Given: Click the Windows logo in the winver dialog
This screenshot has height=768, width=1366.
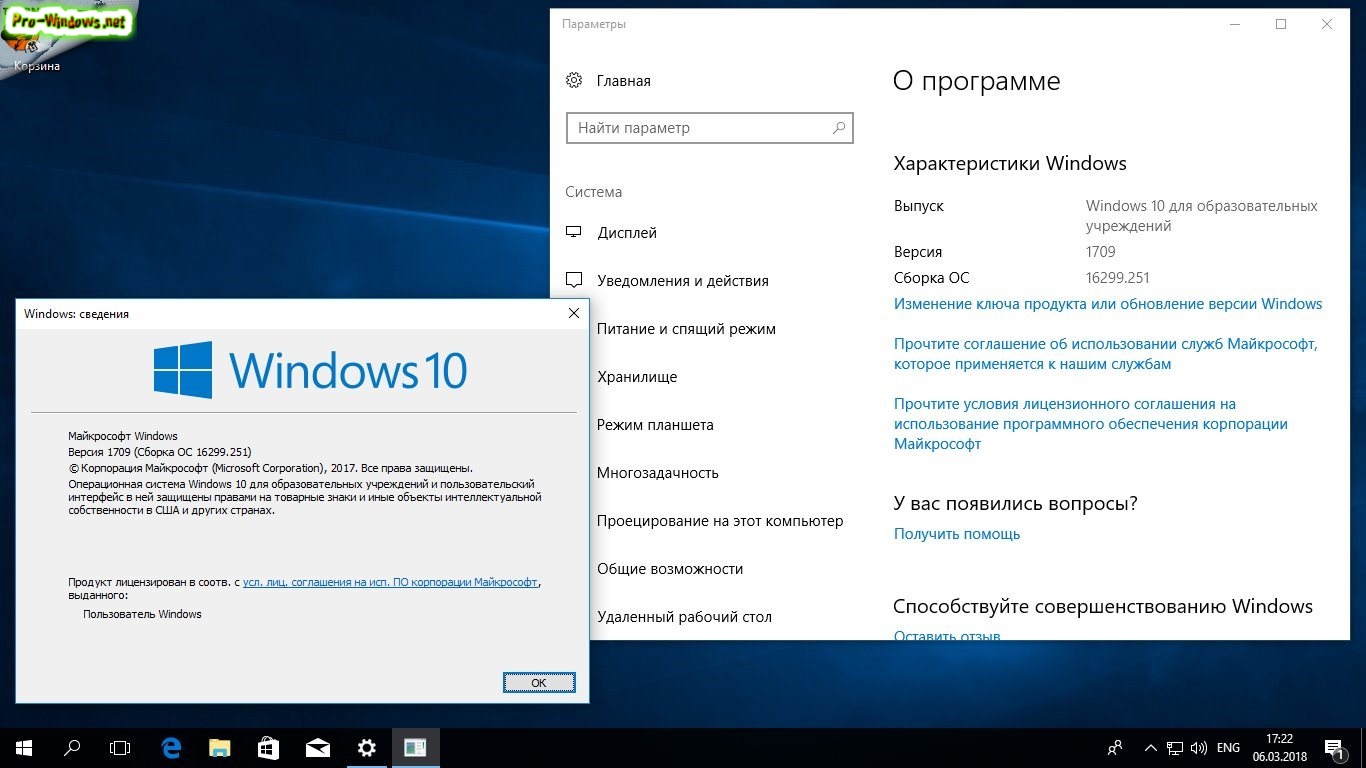Looking at the screenshot, I should [x=183, y=370].
